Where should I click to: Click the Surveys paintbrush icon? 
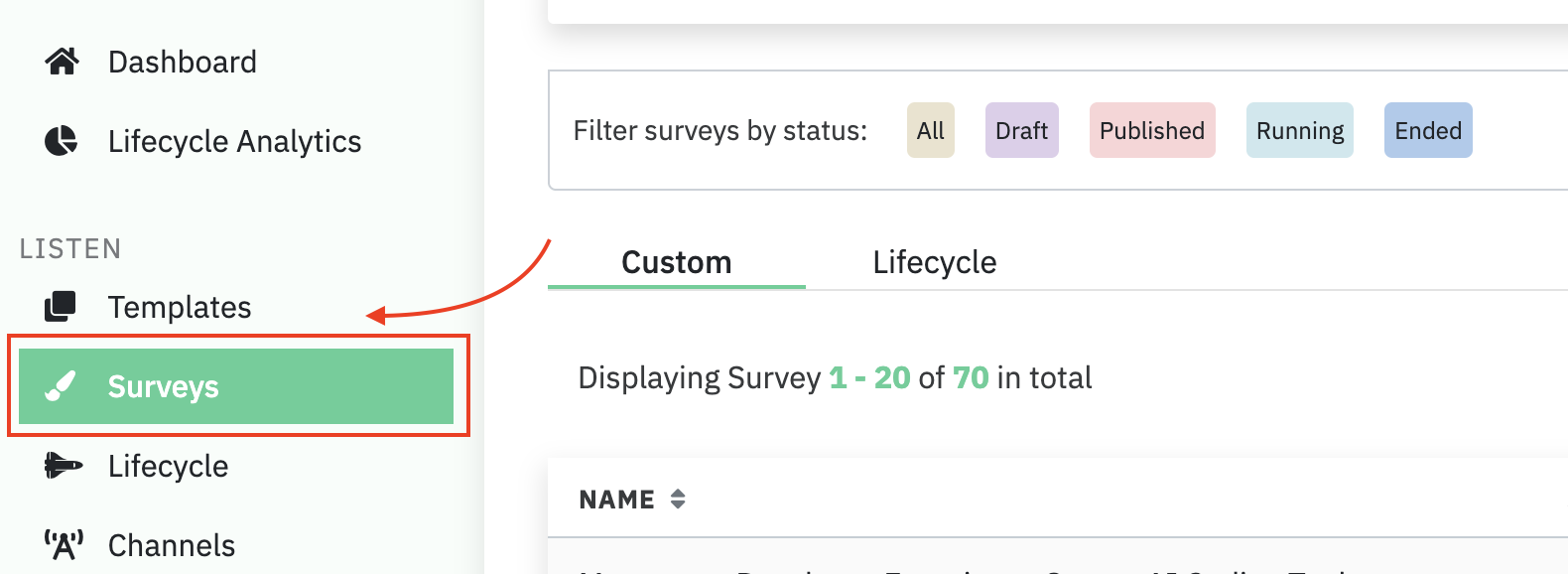(x=61, y=386)
